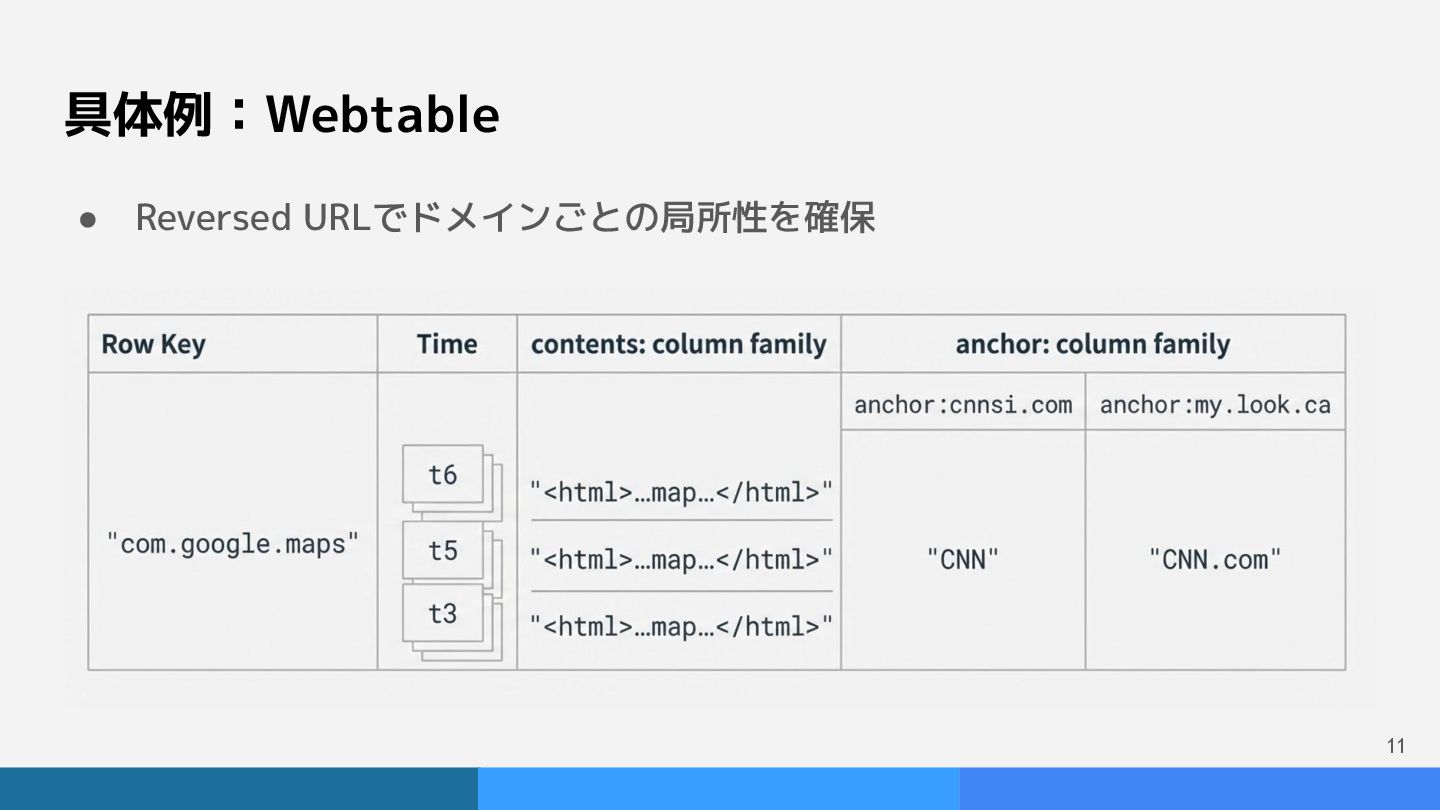The height and width of the screenshot is (810, 1440).
Task: Click the light blue middle footer band
Action: (x=718, y=788)
